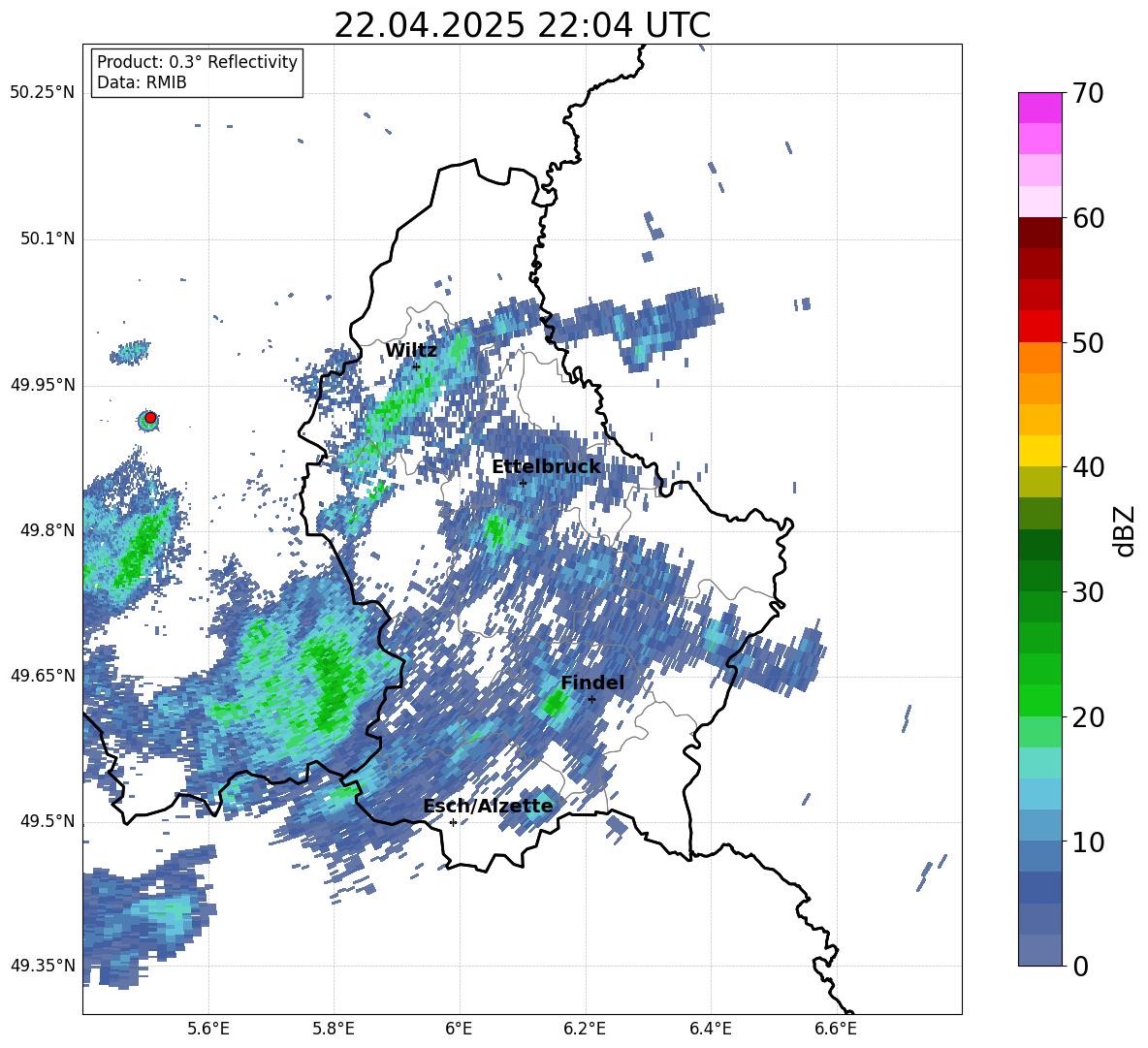Image resolution: width=1148 pixels, height=1048 pixels.
Task: Click the Findel station label
Action: (592, 683)
